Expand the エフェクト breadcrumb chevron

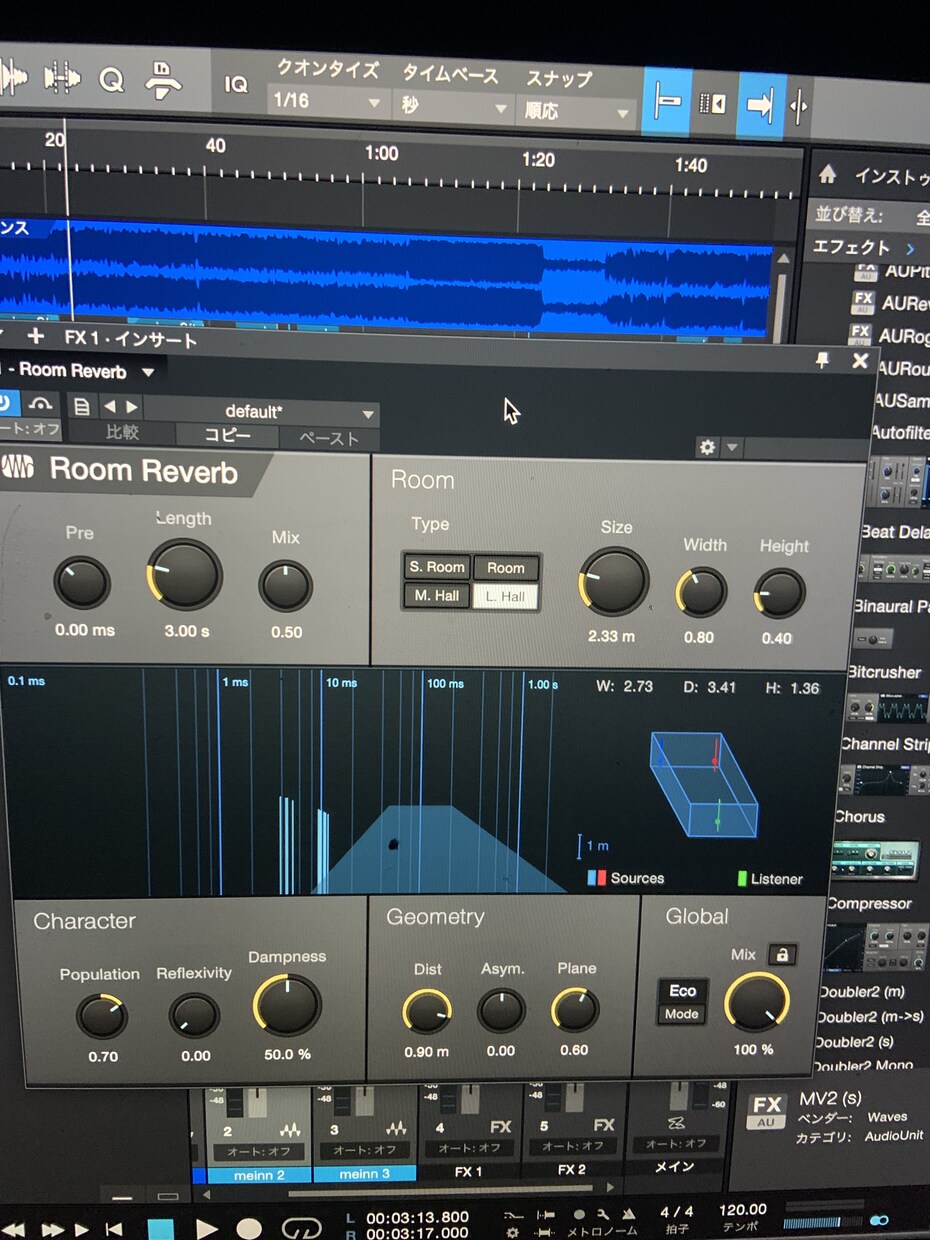[910, 248]
